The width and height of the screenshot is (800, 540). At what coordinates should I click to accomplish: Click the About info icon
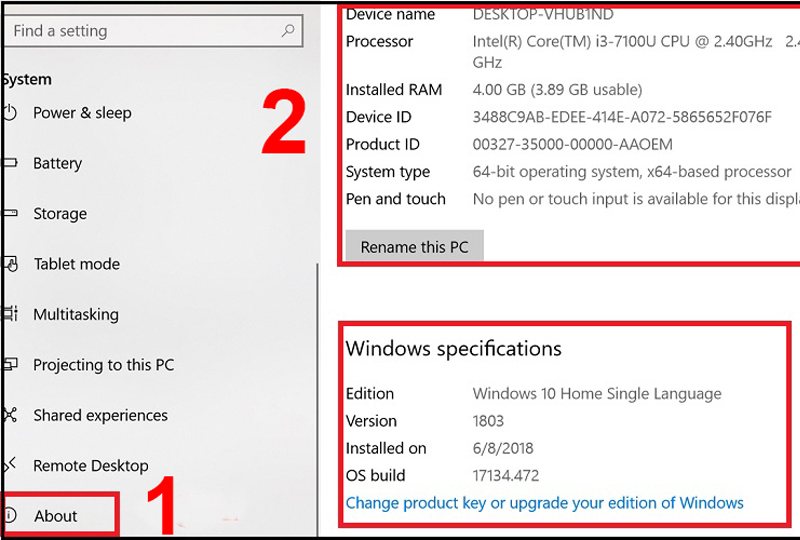click(10, 516)
